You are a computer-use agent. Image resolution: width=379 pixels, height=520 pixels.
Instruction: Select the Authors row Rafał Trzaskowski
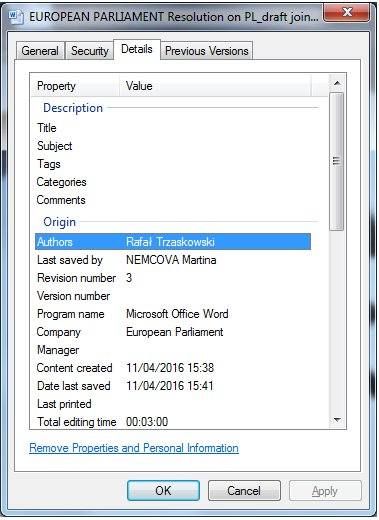click(x=173, y=242)
